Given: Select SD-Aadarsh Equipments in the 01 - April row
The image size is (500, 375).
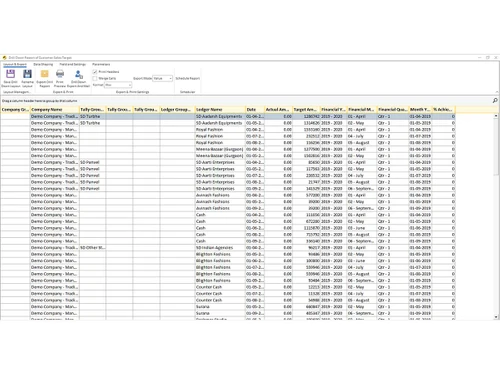Looking at the screenshot, I should (220, 116).
